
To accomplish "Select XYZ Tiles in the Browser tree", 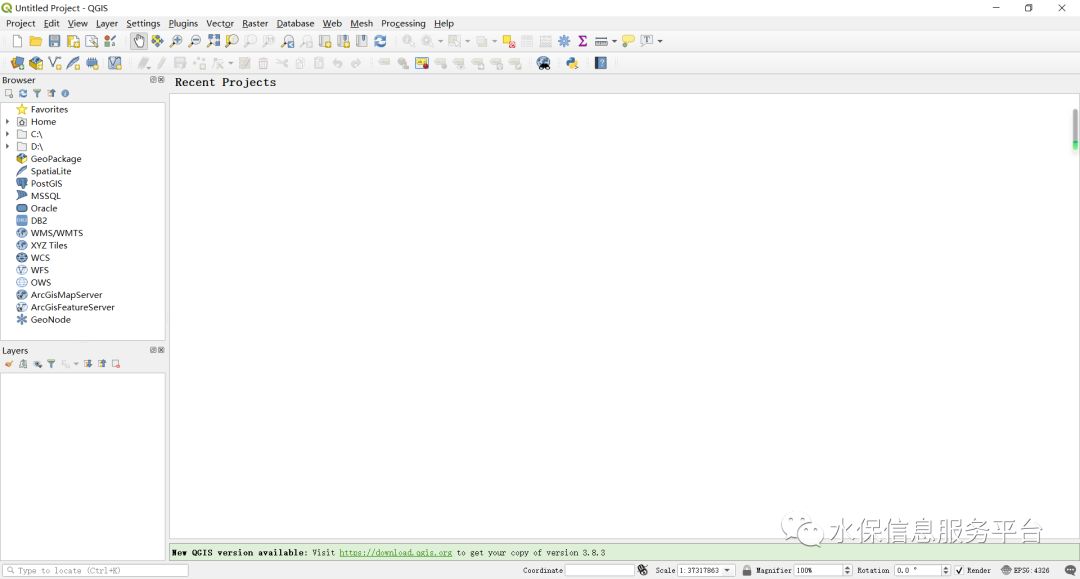I will point(49,246).
